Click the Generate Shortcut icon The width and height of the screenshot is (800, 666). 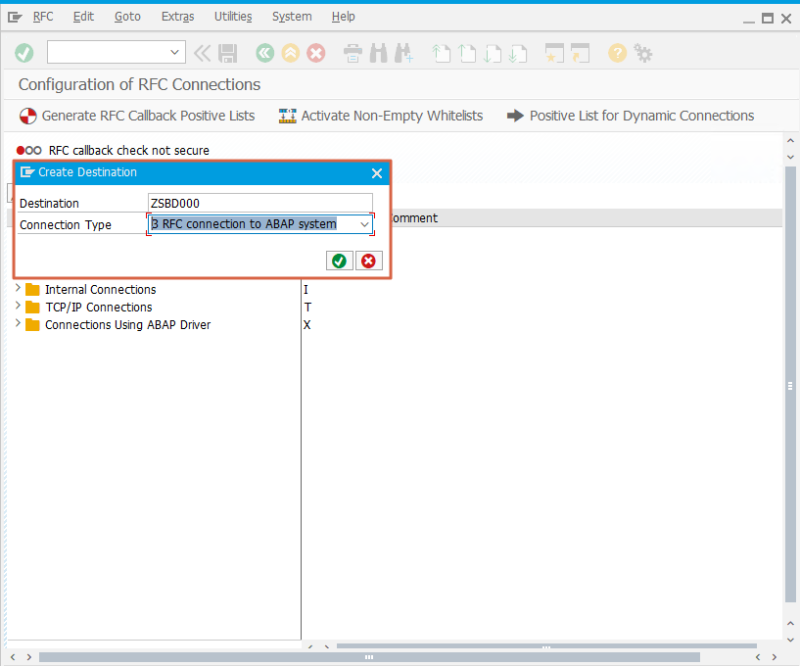[580, 53]
